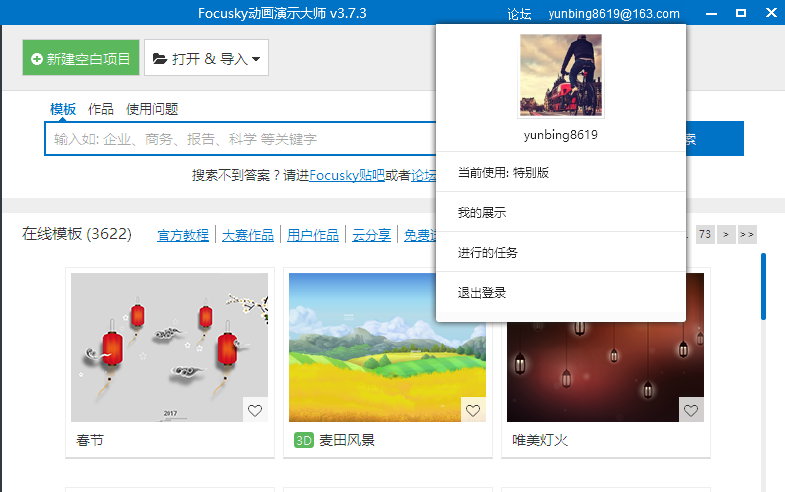The height and width of the screenshot is (492, 785).
Task: Open the 用户作品 category link
Action: 313,235
